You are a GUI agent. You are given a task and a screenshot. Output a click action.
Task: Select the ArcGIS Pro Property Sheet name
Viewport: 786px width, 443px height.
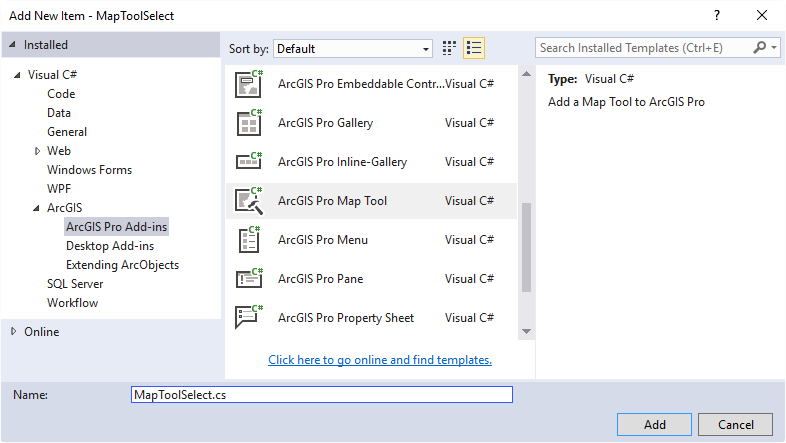click(346, 318)
